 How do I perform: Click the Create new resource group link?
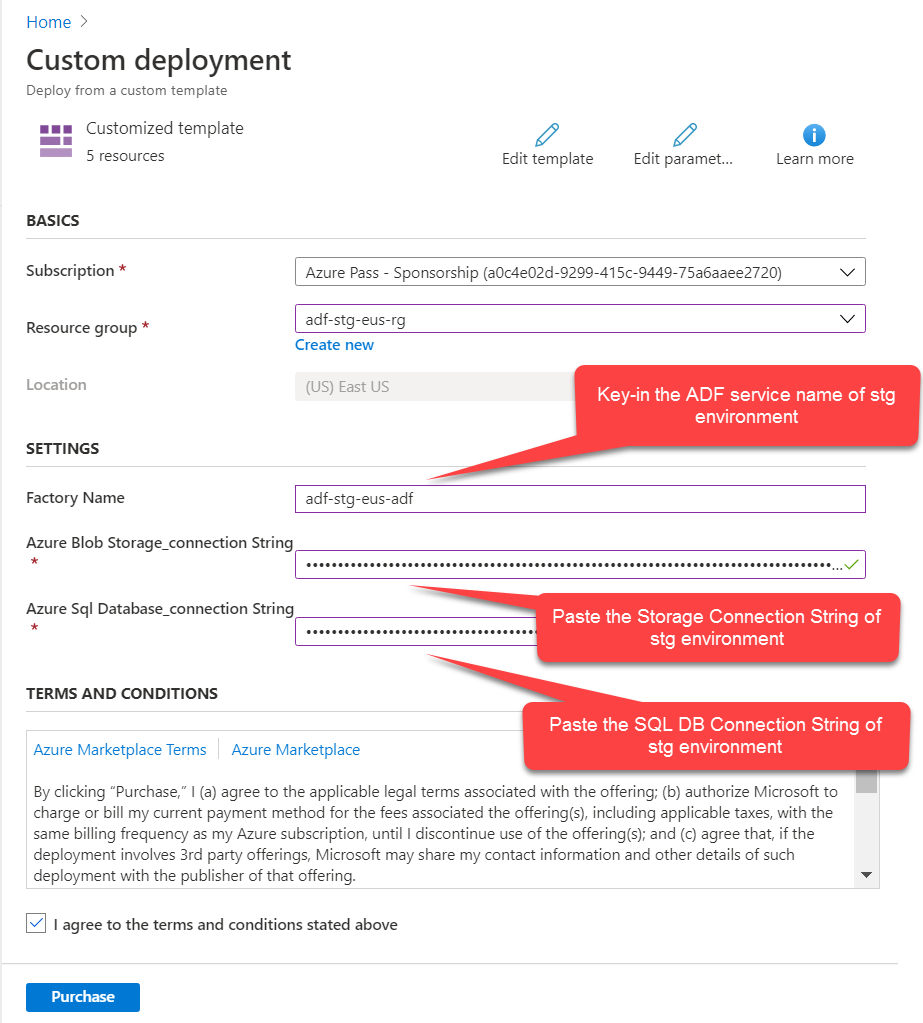point(334,345)
